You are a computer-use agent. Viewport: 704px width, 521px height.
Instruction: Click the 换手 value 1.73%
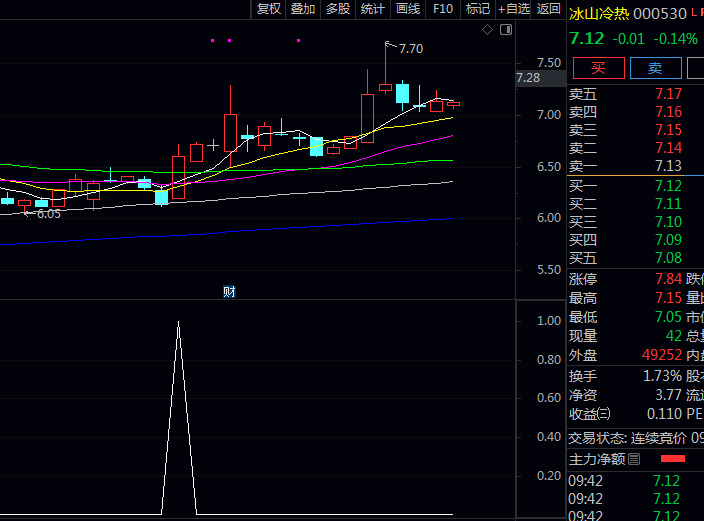click(662, 376)
